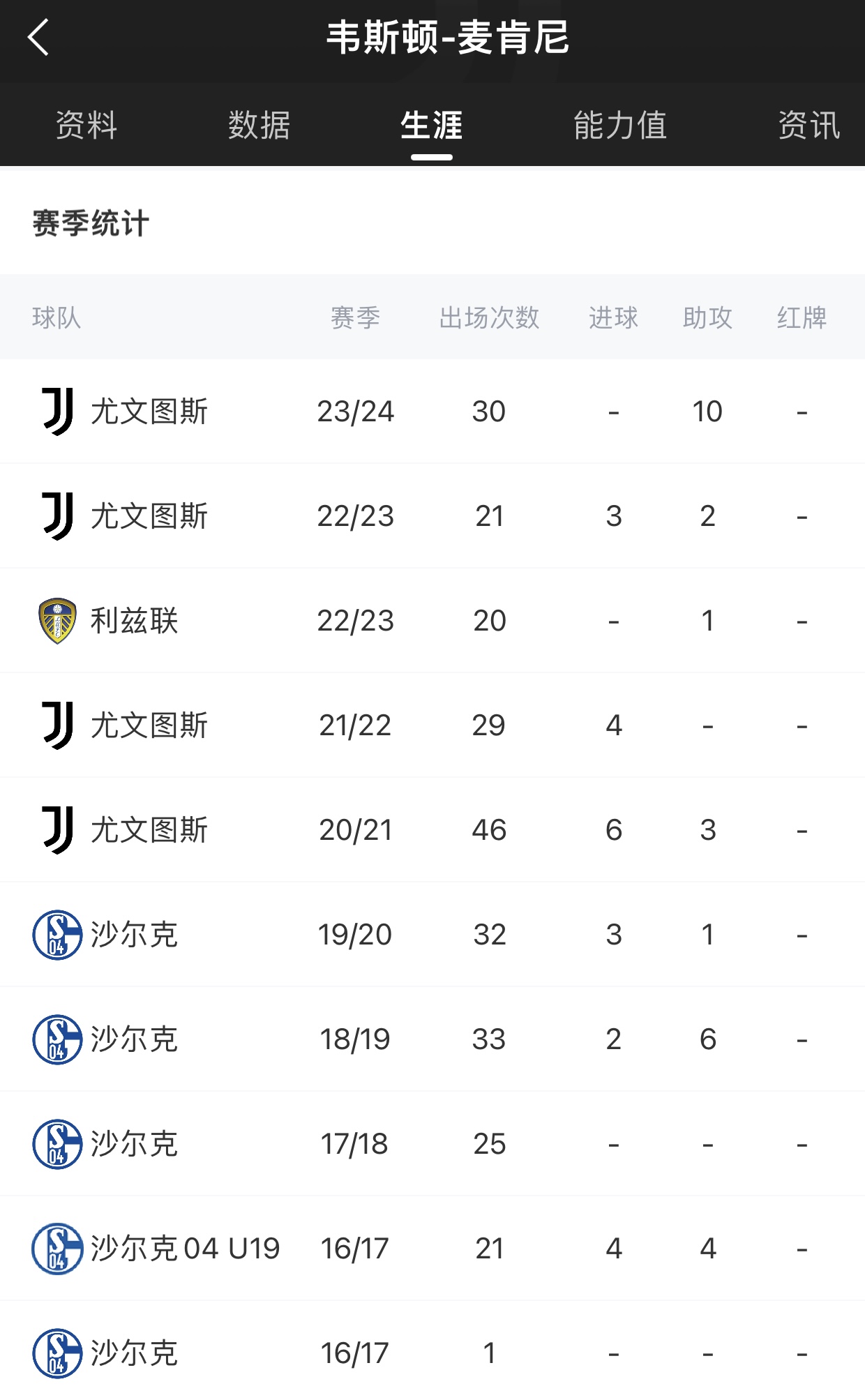Tap 尤文图斯 name in the 22/23 row
Viewport: 865px width, 1400px height.
coord(149,516)
